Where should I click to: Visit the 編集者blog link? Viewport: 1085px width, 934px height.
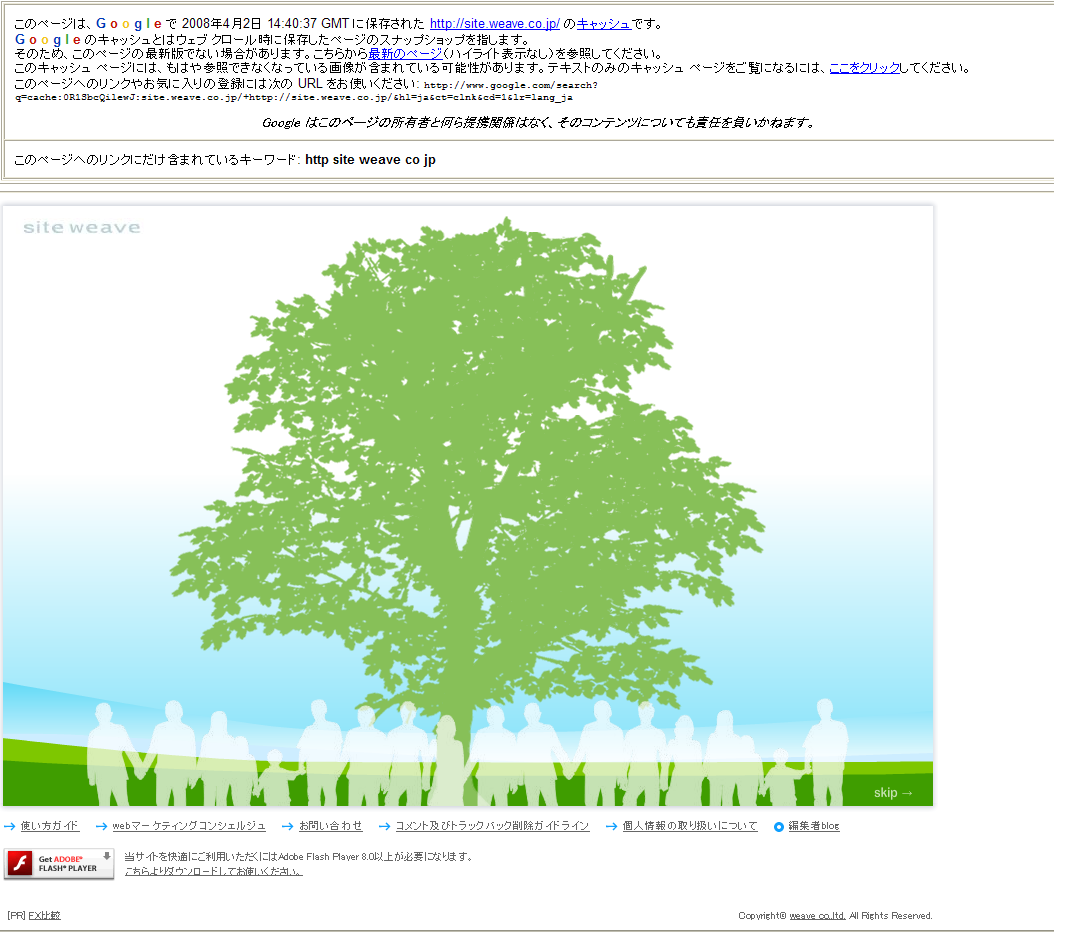pyautogui.click(x=814, y=826)
